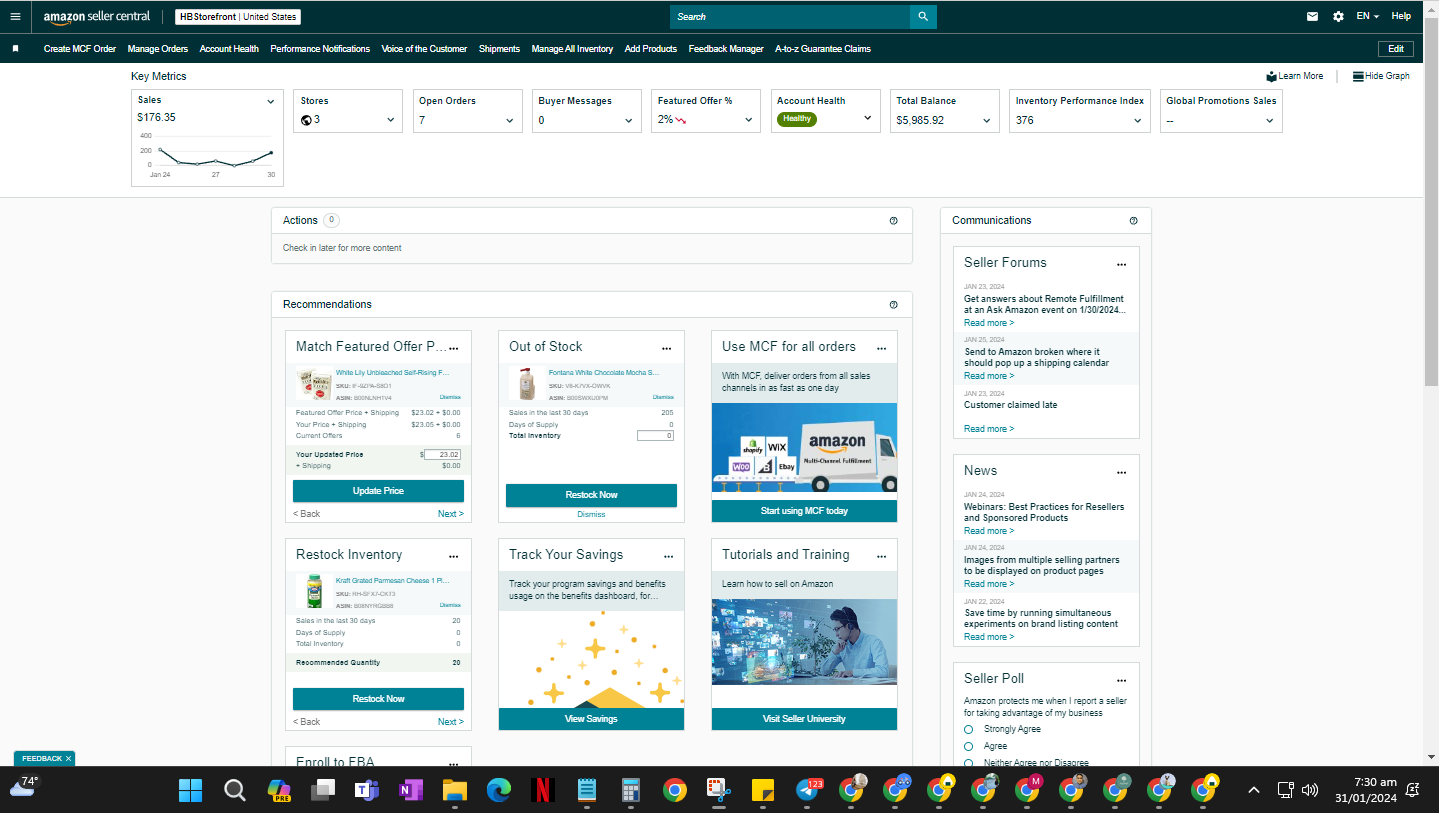Viewport: 1439px width, 813px height.
Task: Expand the Open Orders metric dropdown
Action: click(510, 121)
